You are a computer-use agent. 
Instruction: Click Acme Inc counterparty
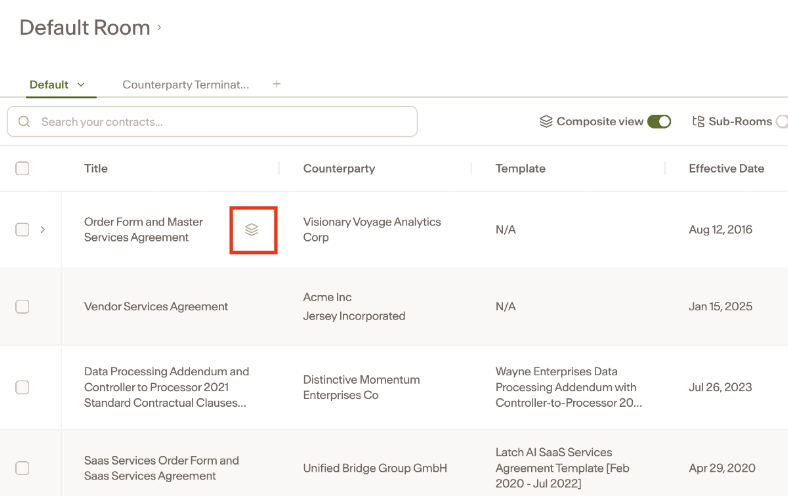(327, 297)
